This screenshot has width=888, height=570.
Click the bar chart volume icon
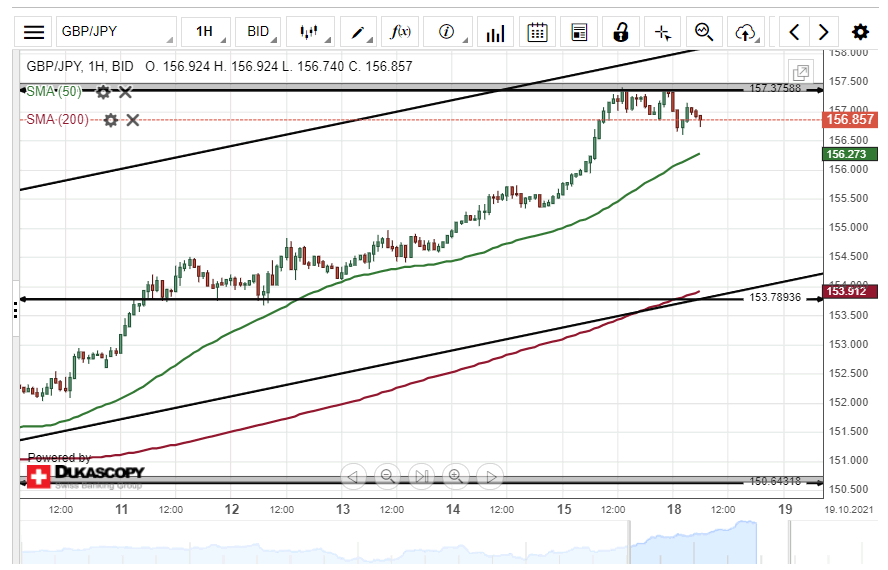point(496,32)
